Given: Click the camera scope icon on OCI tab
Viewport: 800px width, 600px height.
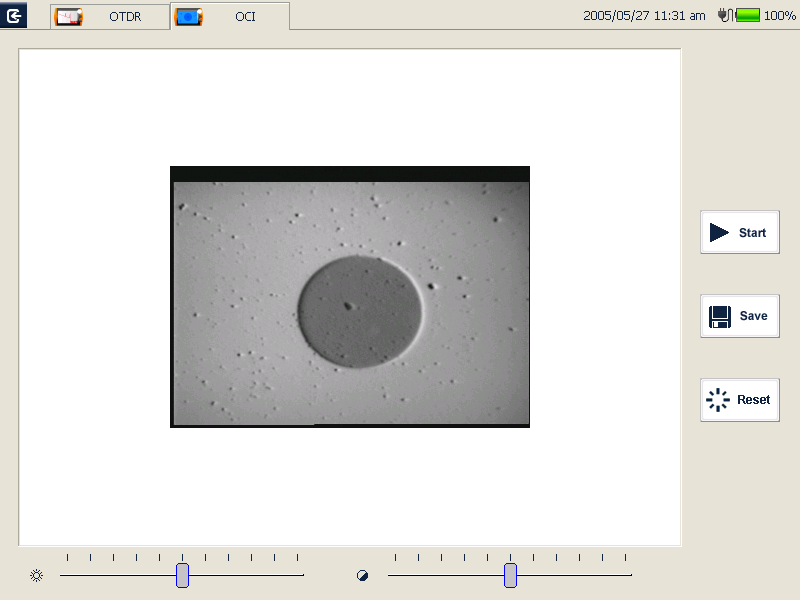Looking at the screenshot, I should pos(189,16).
